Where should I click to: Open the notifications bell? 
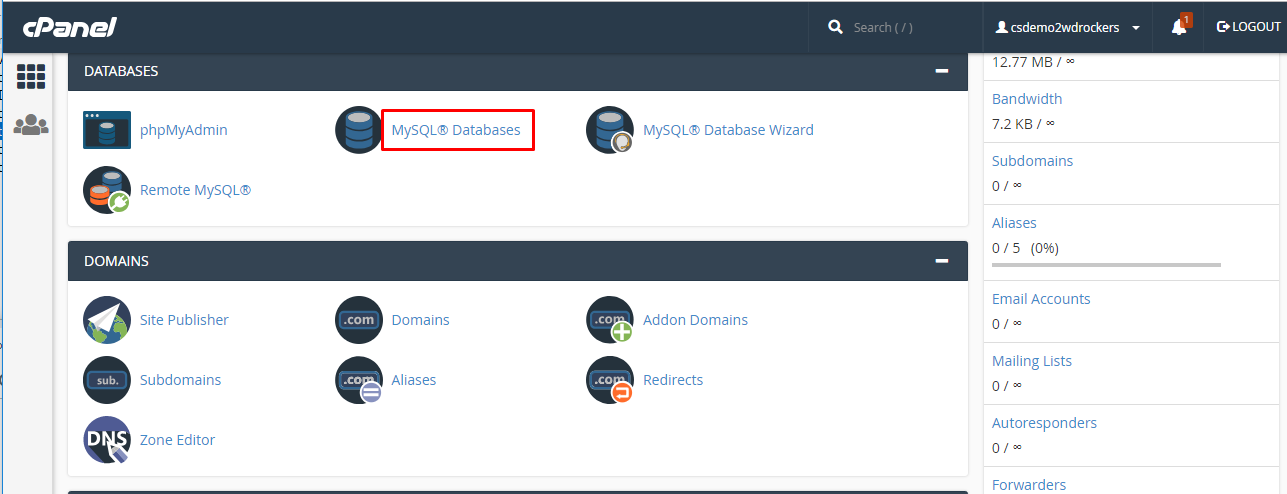point(1179,28)
